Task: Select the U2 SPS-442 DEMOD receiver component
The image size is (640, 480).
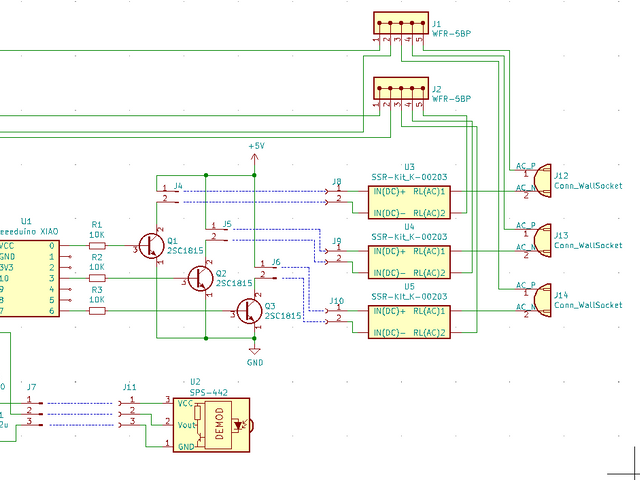Action: pos(211,425)
